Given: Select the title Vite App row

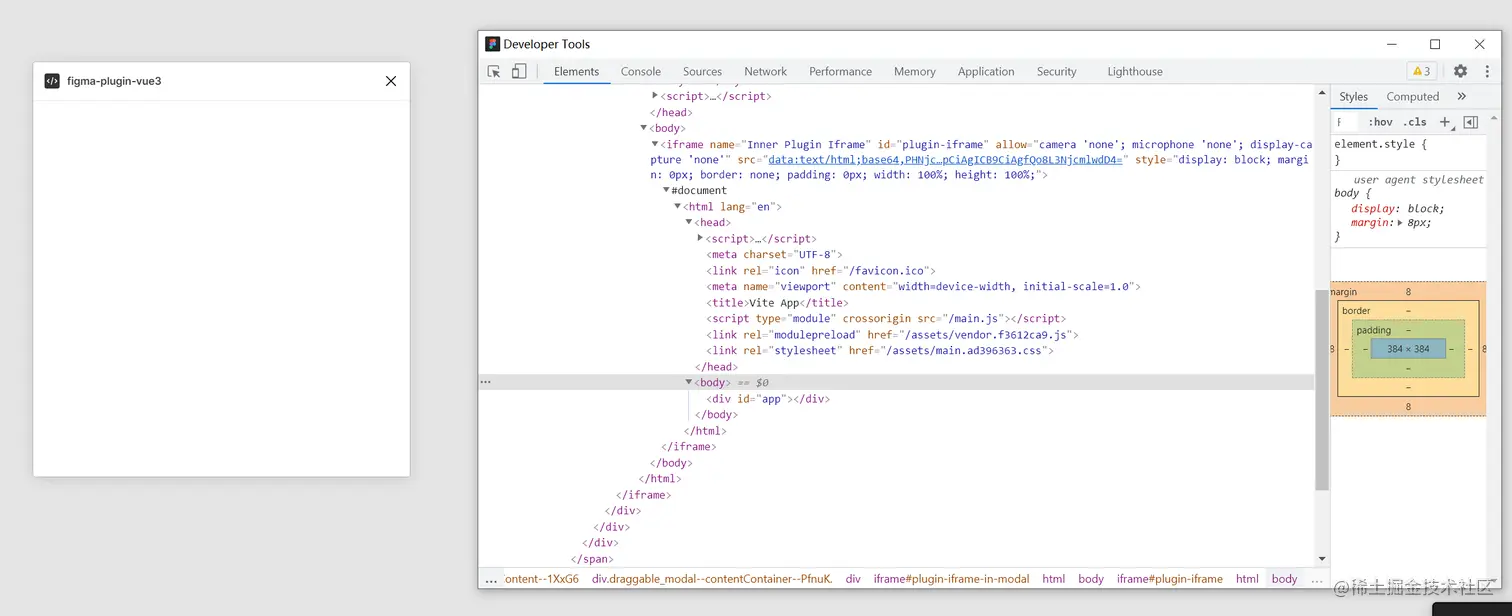Looking at the screenshot, I should (x=777, y=302).
